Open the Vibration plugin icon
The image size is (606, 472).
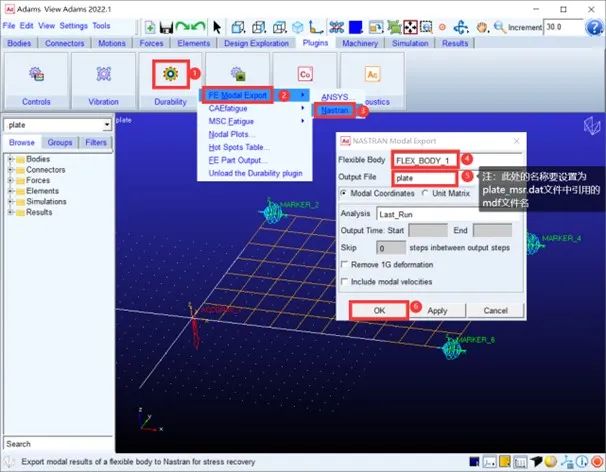click(104, 73)
